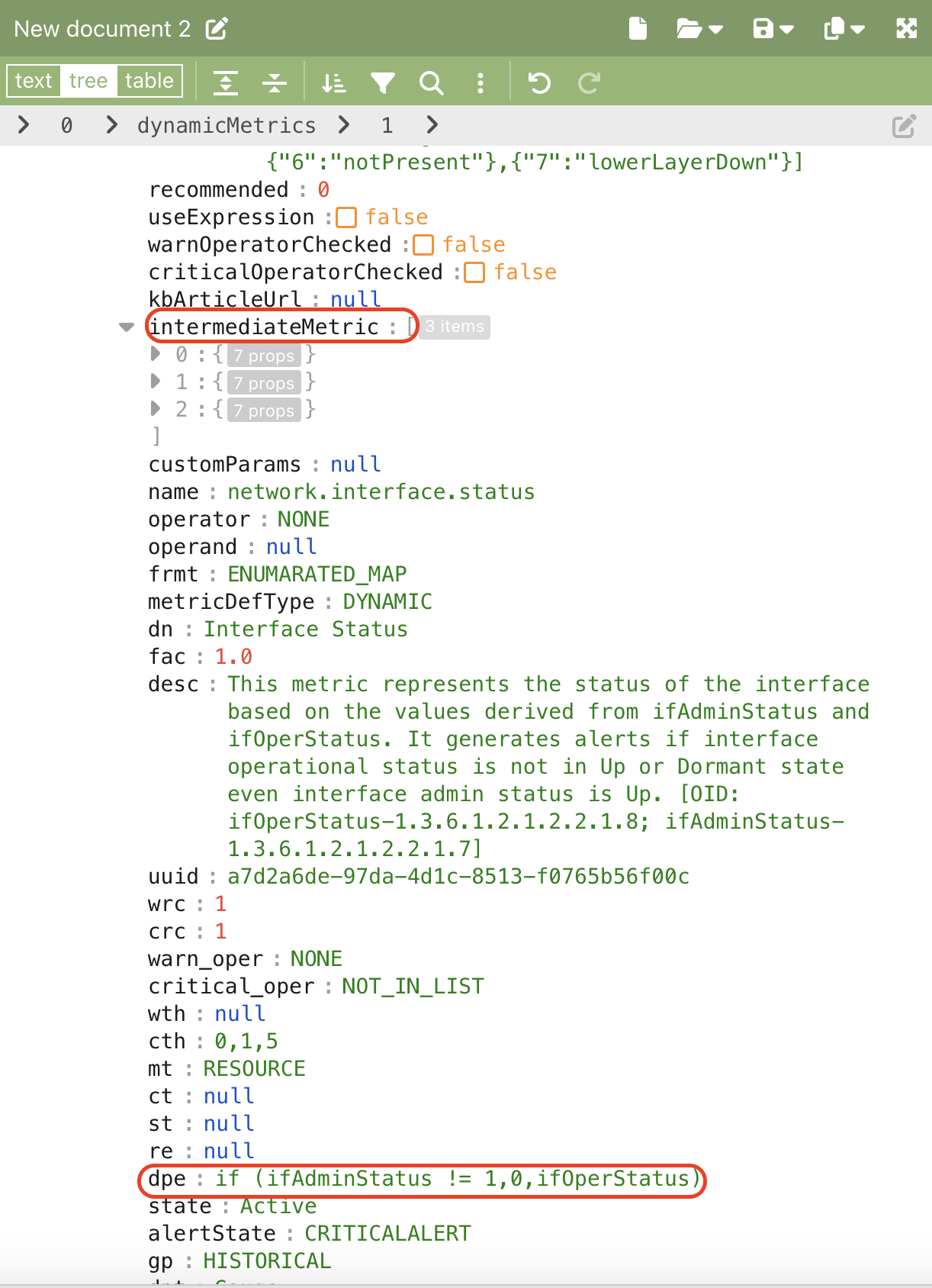Toggle the useExpression checkbox
The height and width of the screenshot is (1288, 932).
point(346,217)
